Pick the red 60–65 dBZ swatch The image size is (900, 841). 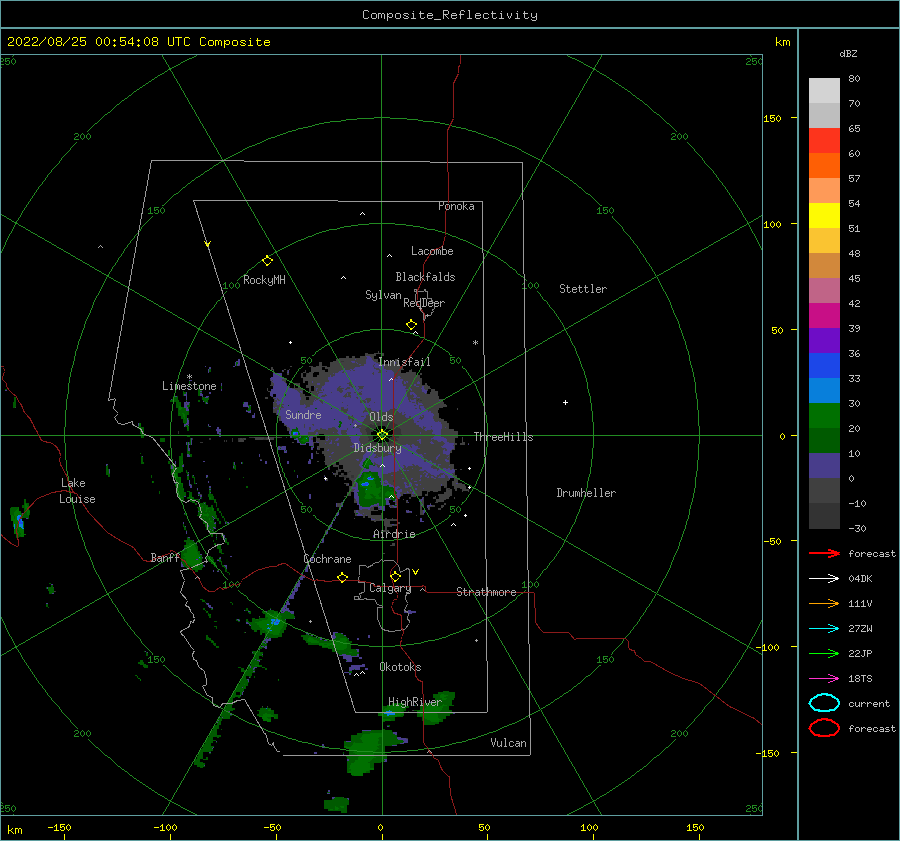(824, 141)
